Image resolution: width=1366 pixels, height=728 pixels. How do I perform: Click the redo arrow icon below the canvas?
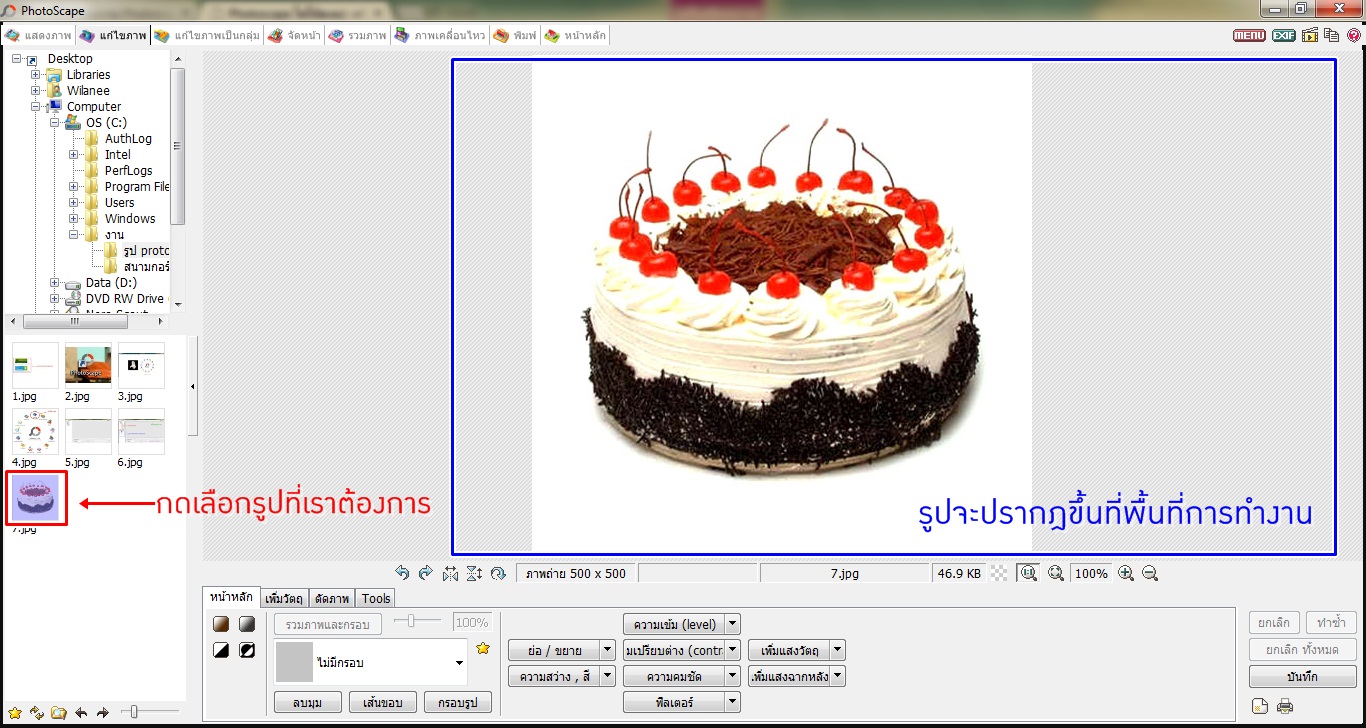coord(426,573)
